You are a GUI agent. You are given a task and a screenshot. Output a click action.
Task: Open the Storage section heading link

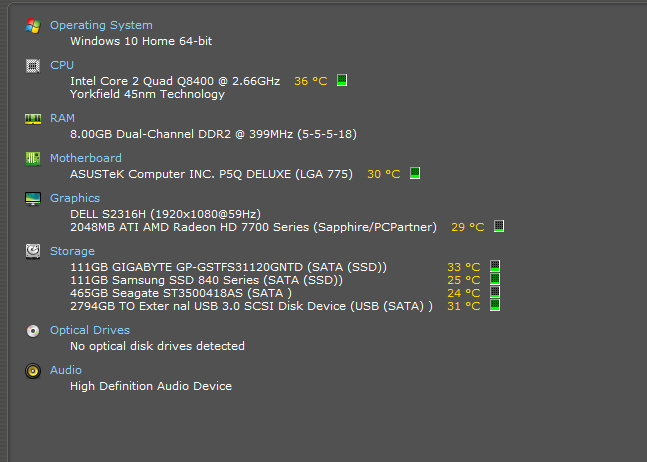[72, 251]
